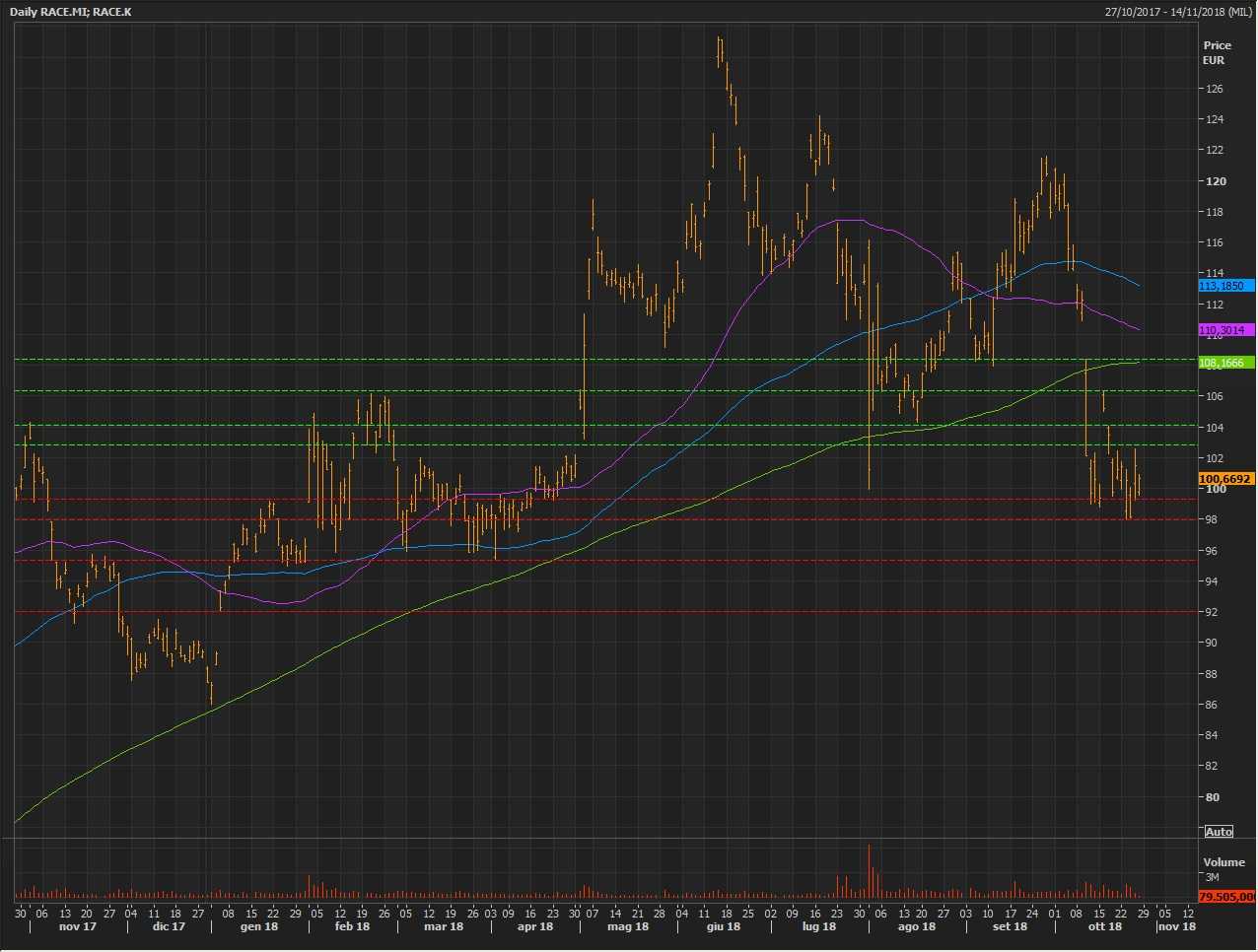Click the Daily RACE.MI; RACE.K chart title
This screenshot has width=1258, height=952.
pyautogui.click(x=71, y=12)
